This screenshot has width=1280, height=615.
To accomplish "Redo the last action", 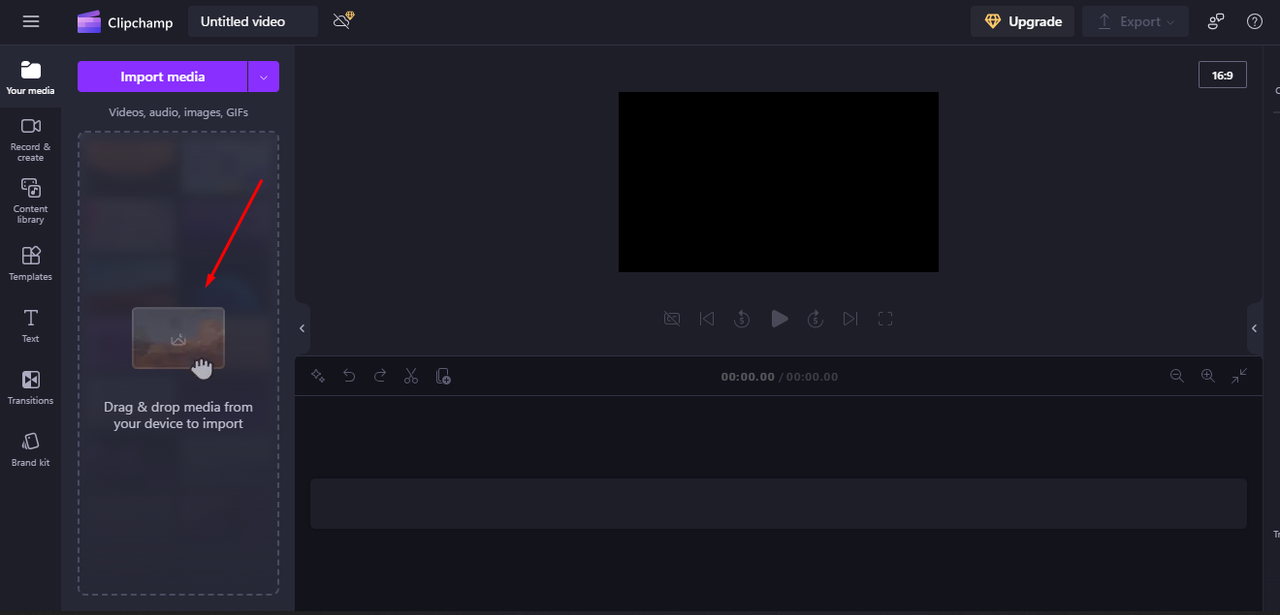I will coord(380,376).
